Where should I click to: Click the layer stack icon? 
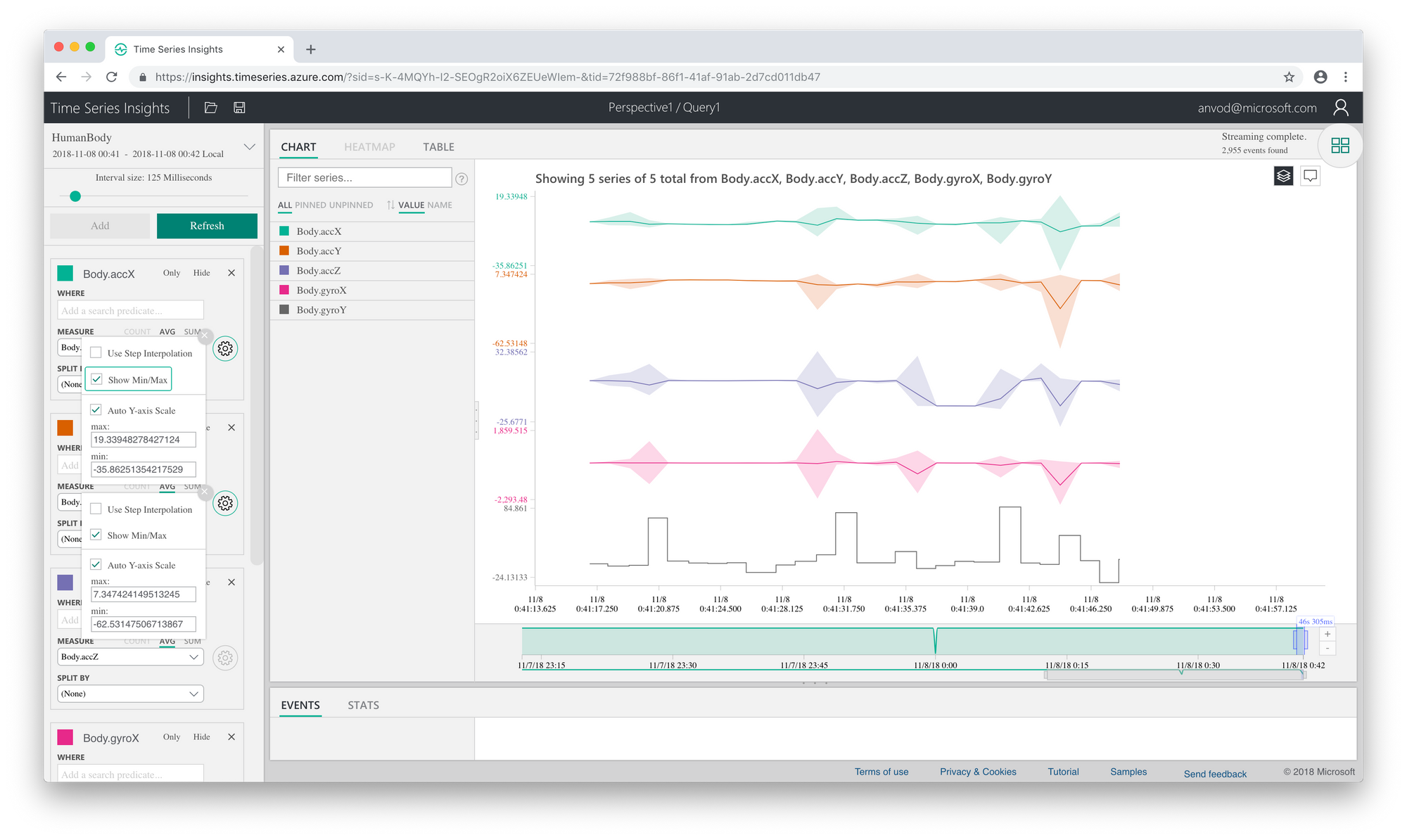pos(1283,176)
